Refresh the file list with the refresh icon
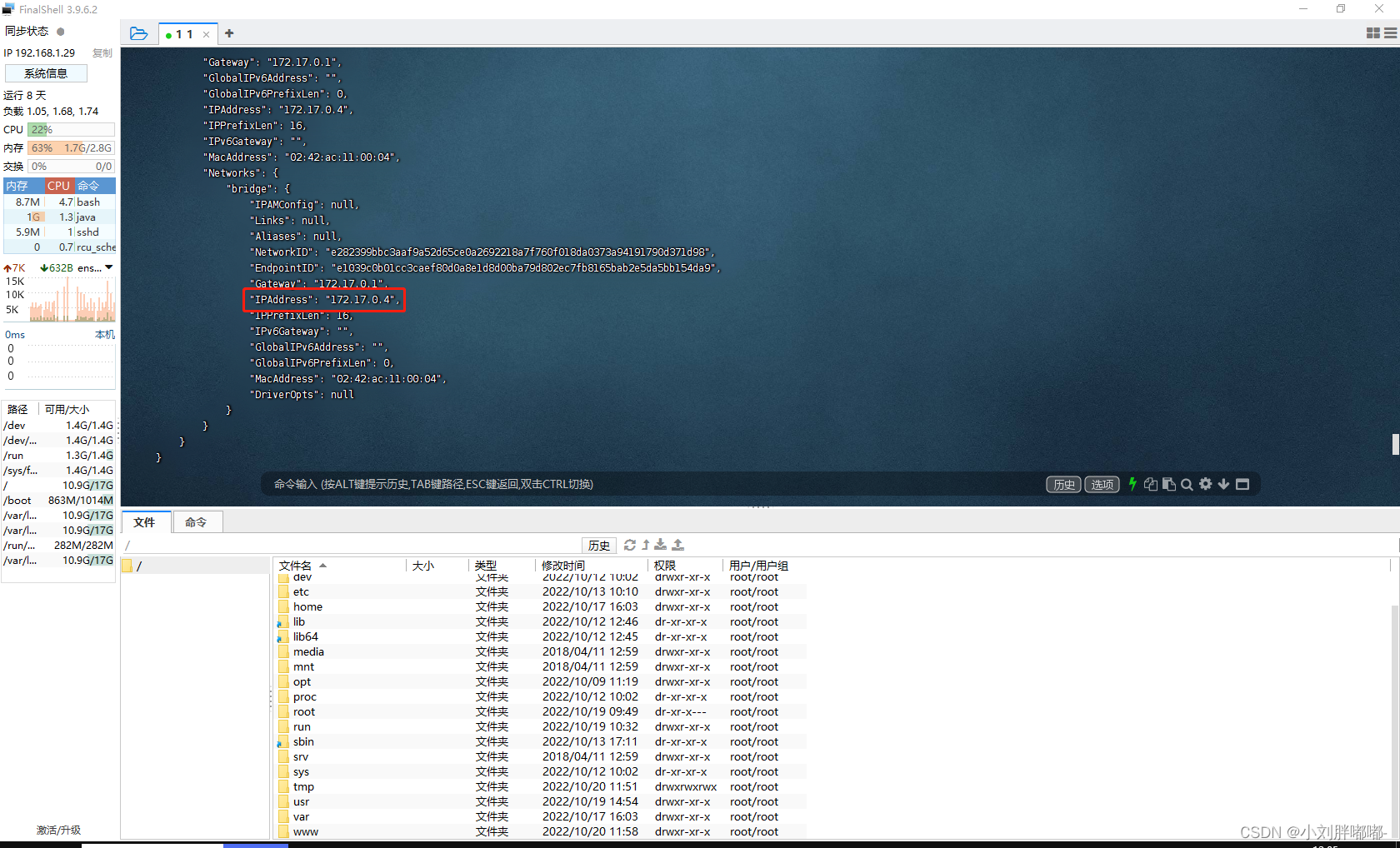Screen dimensions: 1400x848 point(630,545)
